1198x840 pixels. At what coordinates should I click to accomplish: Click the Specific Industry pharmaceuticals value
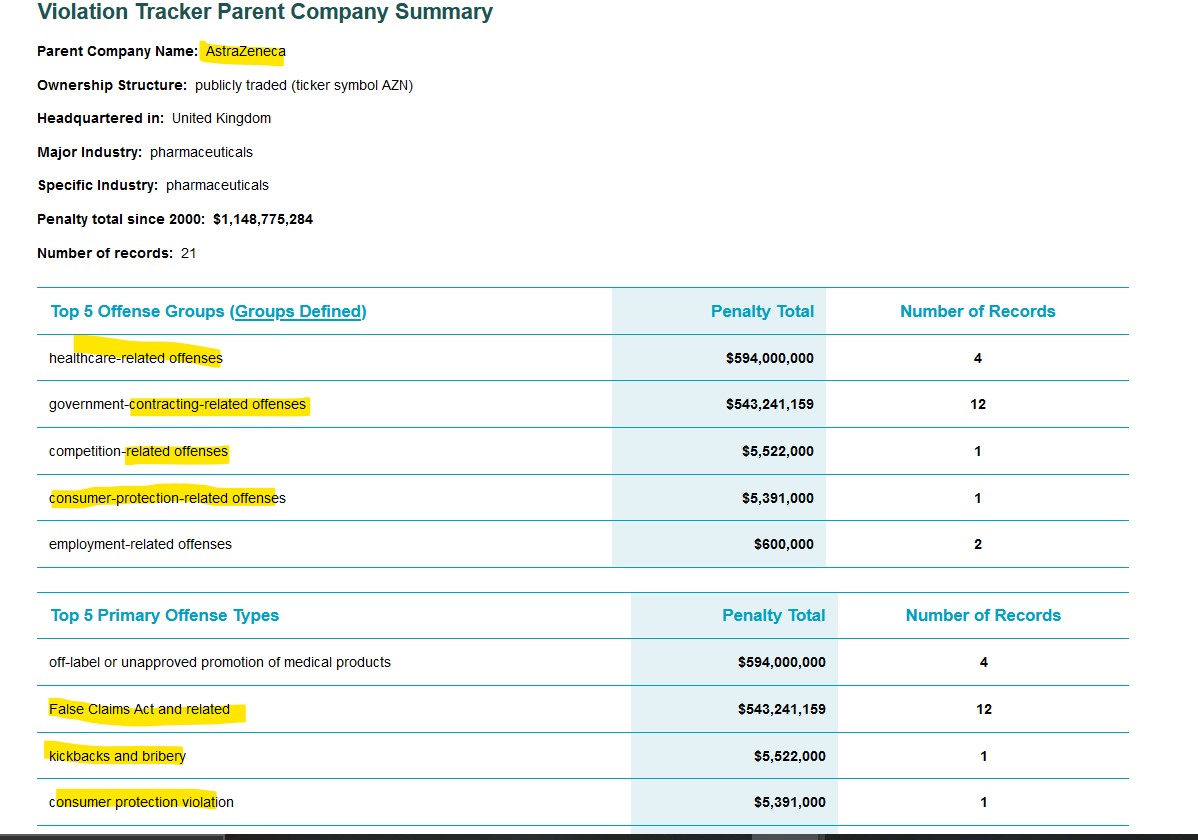(x=217, y=185)
